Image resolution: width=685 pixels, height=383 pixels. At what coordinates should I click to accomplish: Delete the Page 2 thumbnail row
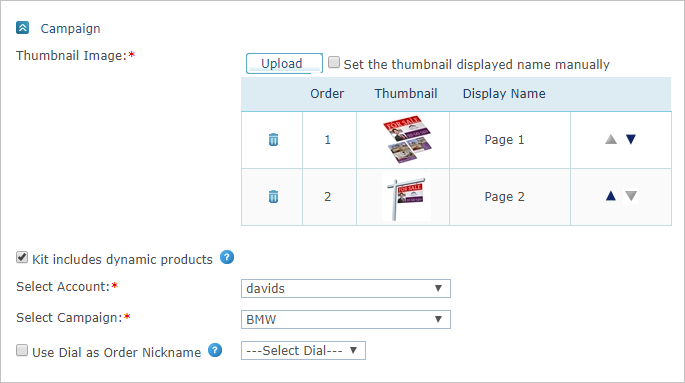point(273,197)
